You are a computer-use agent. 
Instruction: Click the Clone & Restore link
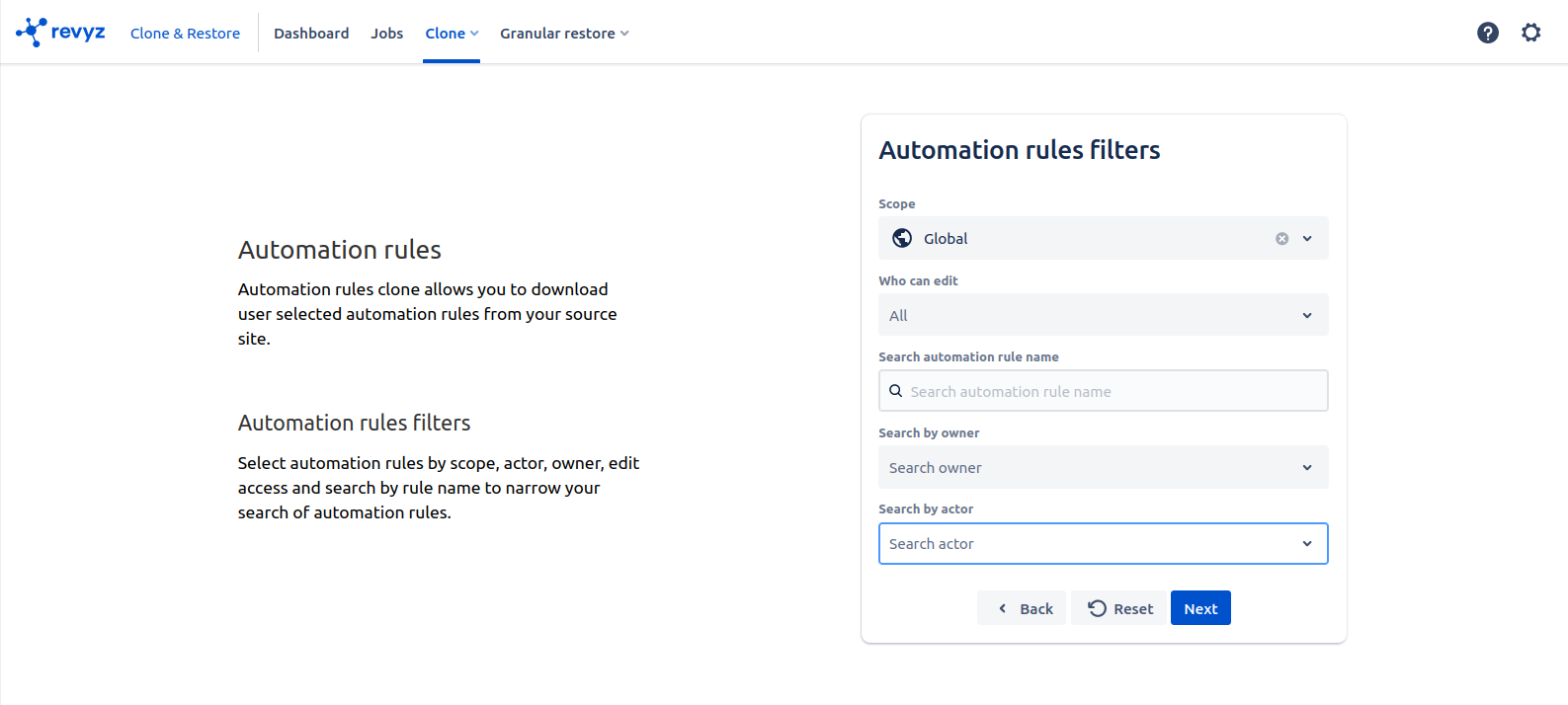point(185,34)
